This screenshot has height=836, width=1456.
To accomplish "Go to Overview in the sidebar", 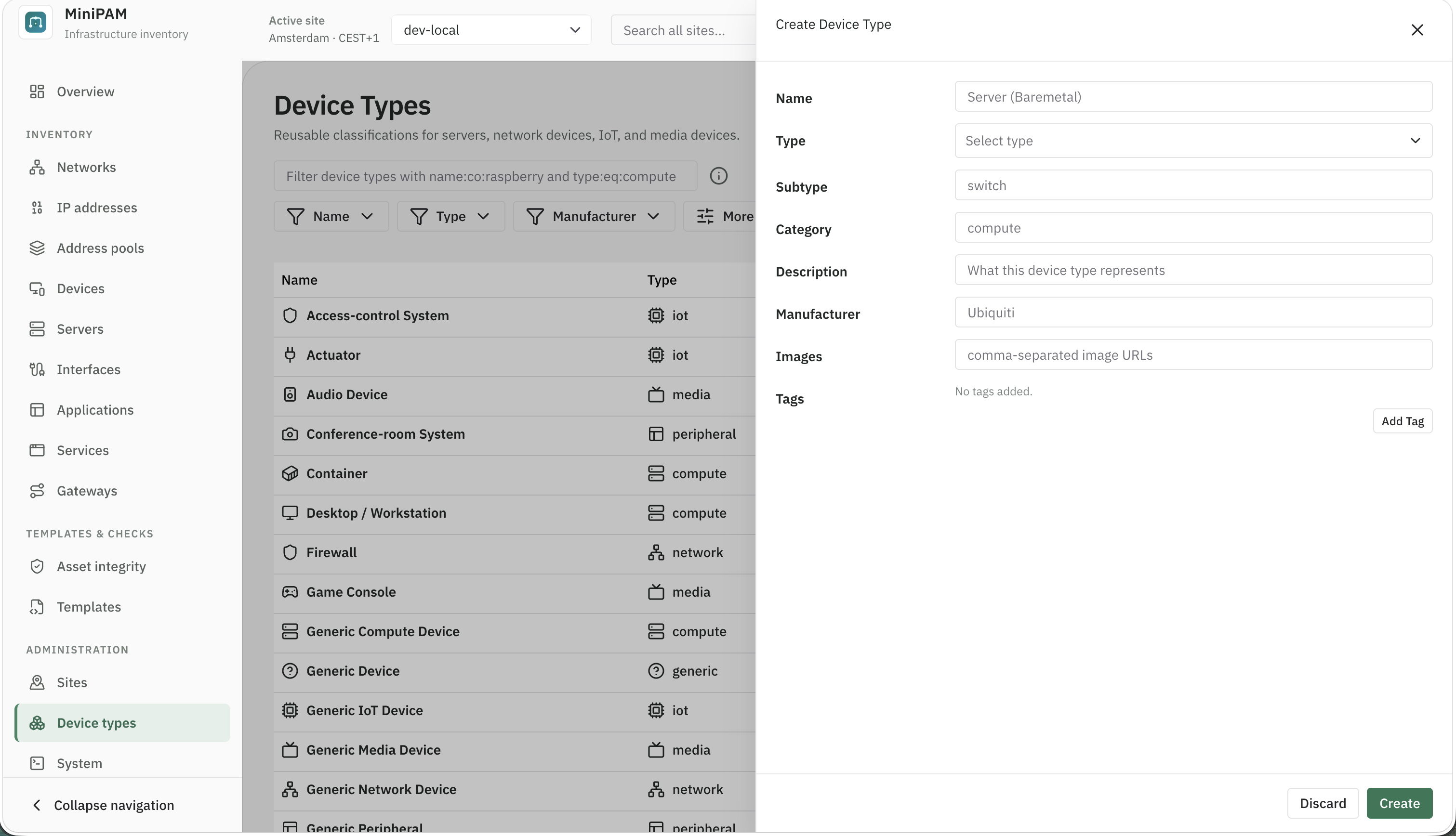I will pos(122,92).
